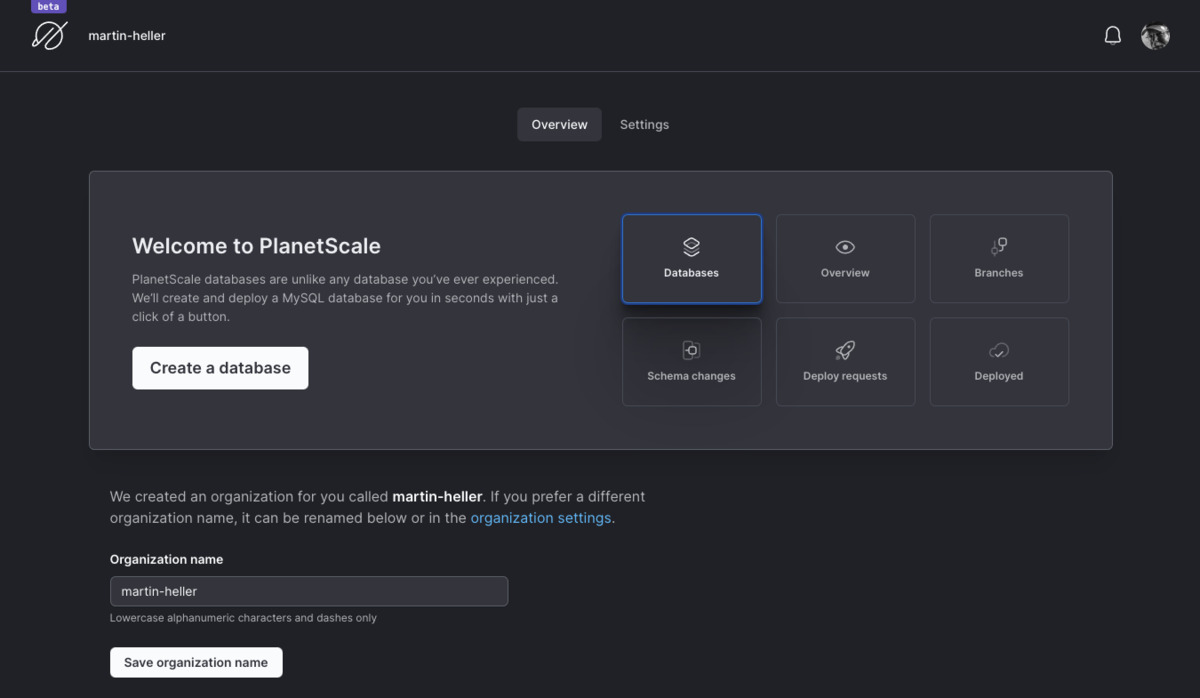This screenshot has width=1200, height=698.
Task: Click the highlighted Databases card
Action: [691, 258]
